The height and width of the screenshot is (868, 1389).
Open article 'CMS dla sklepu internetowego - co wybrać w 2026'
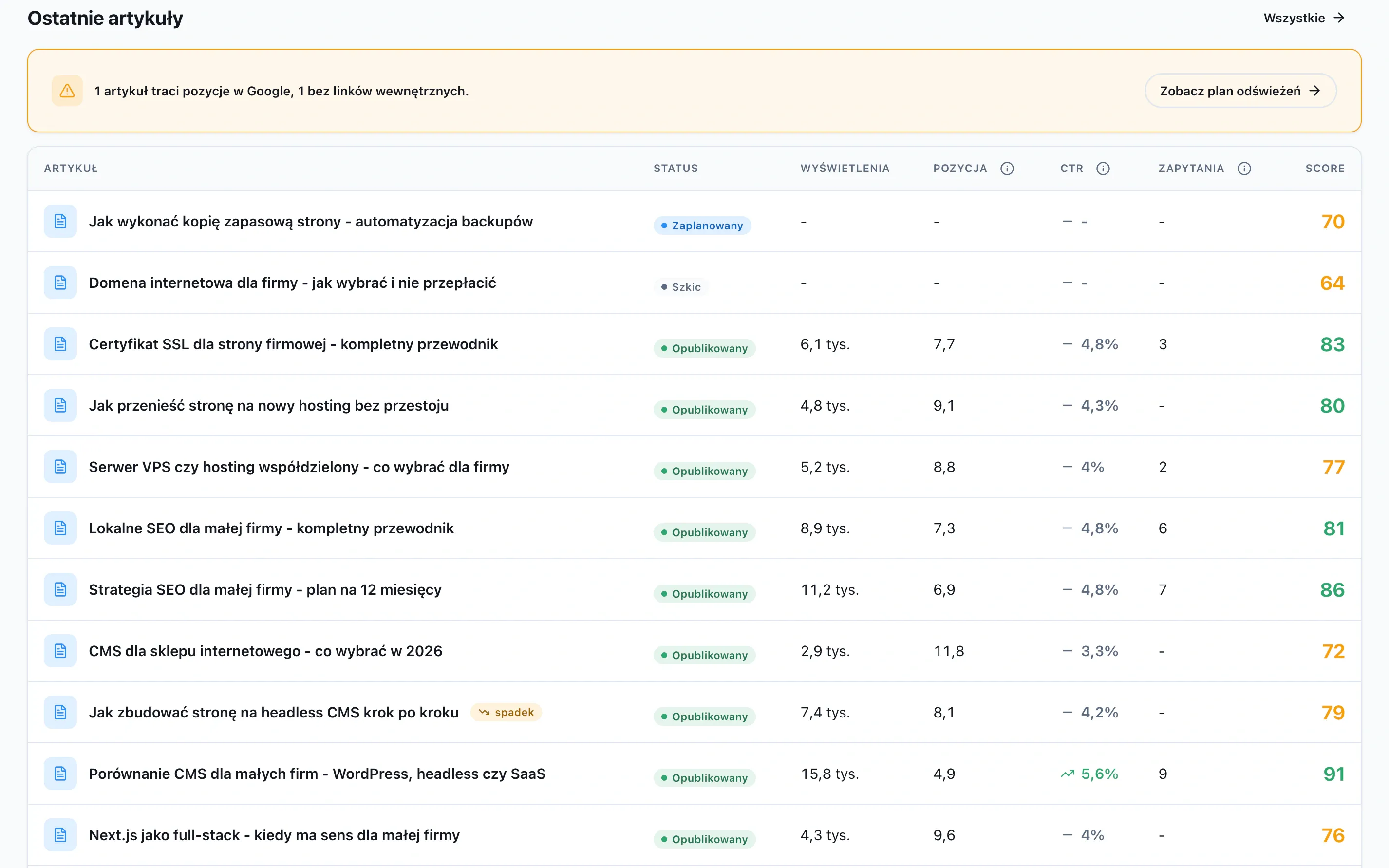click(x=266, y=652)
